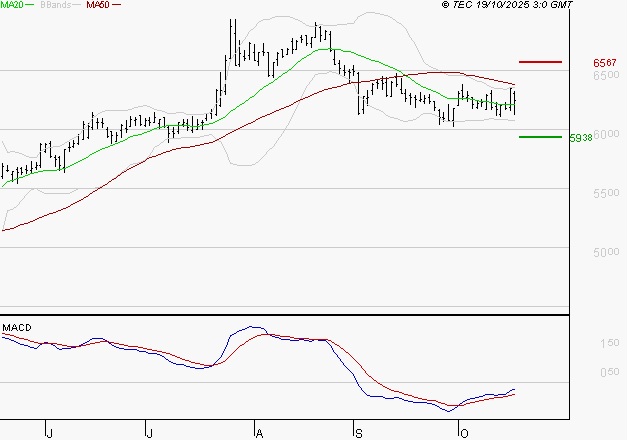This screenshot has width=627, height=440.
Task: Click the TEC copyright date text
Action: click(x=507, y=5)
